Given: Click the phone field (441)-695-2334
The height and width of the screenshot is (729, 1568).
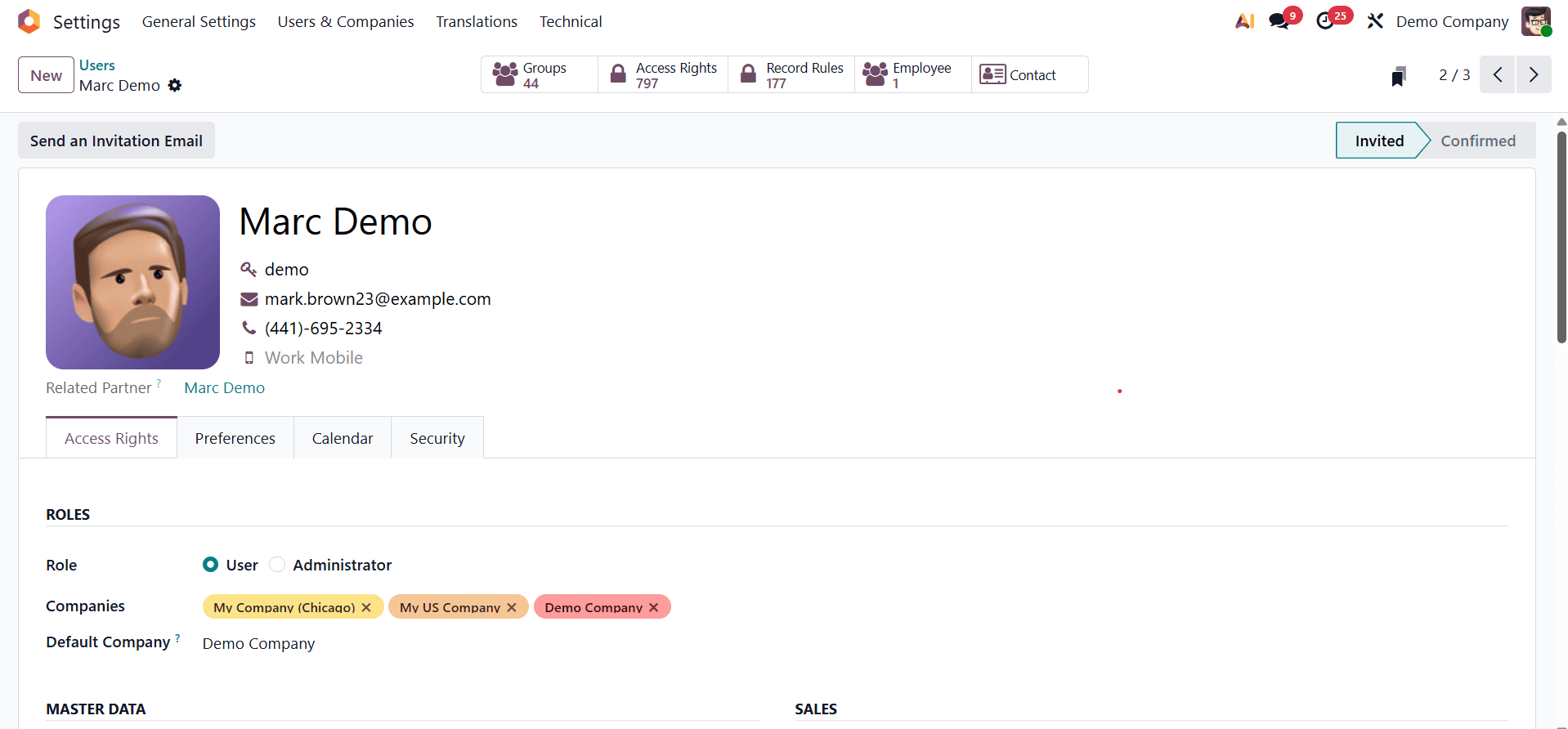Looking at the screenshot, I should 324,329.
